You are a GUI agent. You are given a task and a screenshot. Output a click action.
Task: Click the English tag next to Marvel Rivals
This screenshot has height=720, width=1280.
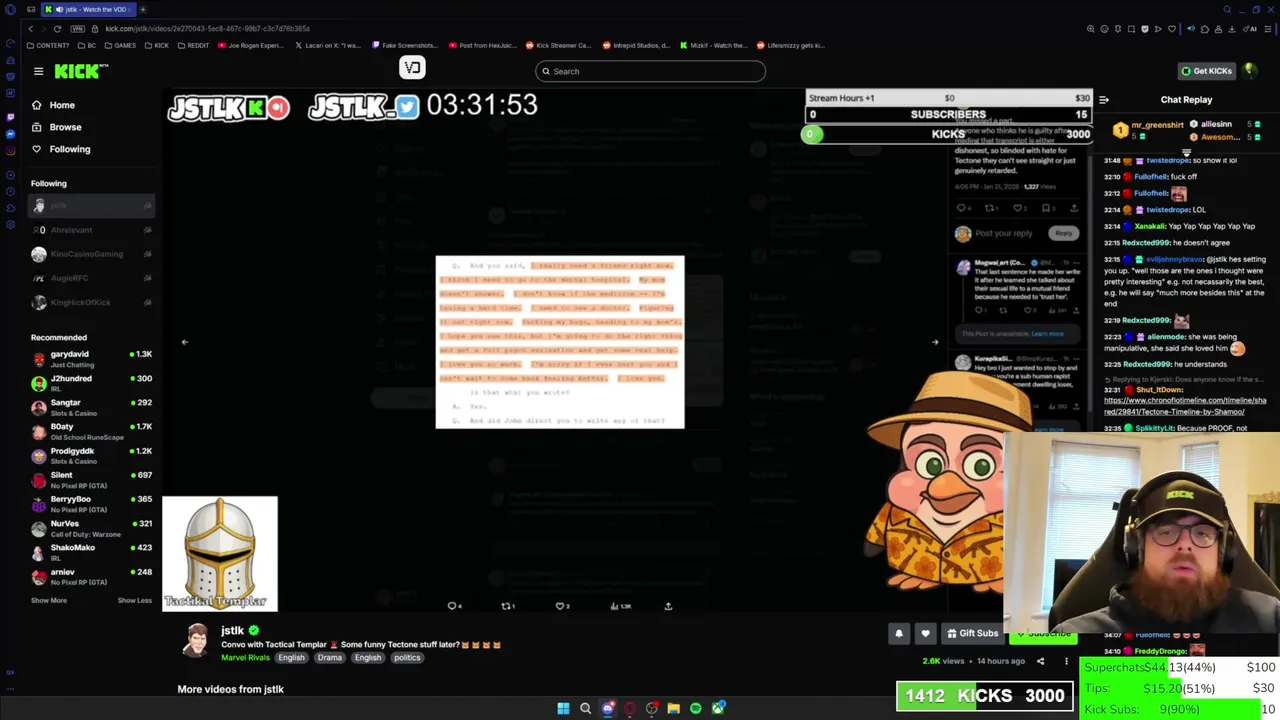click(291, 658)
